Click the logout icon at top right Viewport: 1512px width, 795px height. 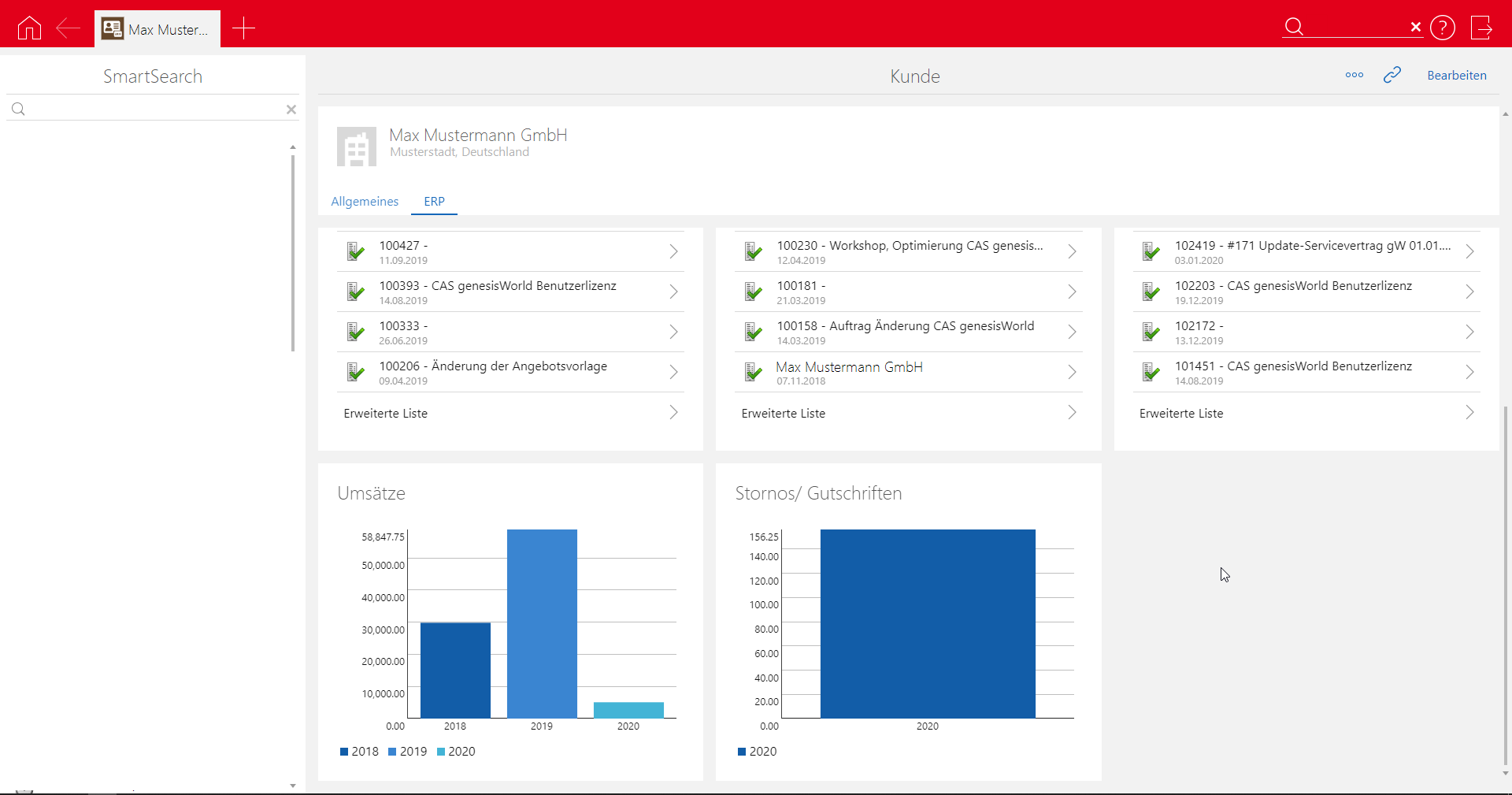1481,28
